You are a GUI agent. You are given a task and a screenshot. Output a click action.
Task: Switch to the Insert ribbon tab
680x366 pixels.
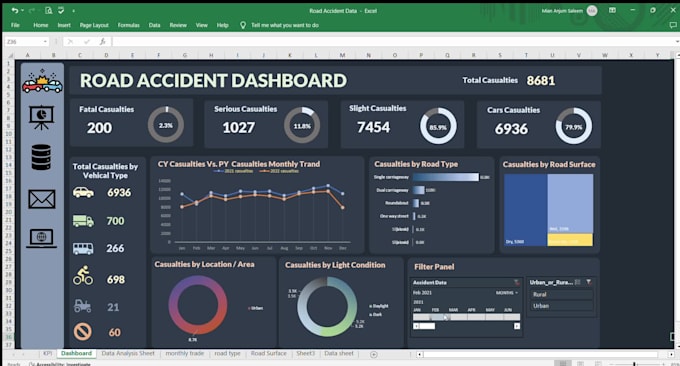click(x=64, y=25)
